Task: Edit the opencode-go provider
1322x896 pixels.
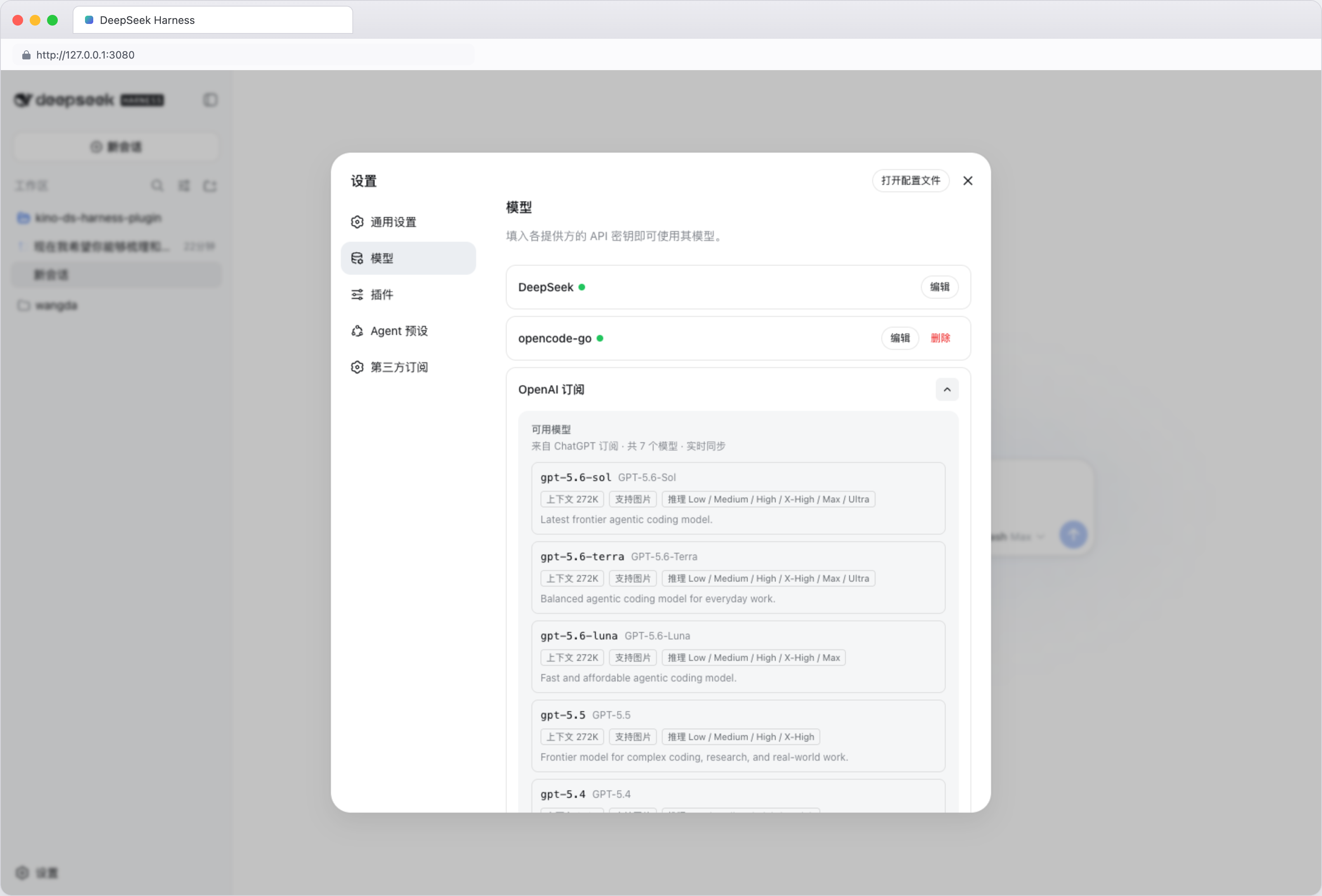Action: tap(900, 339)
